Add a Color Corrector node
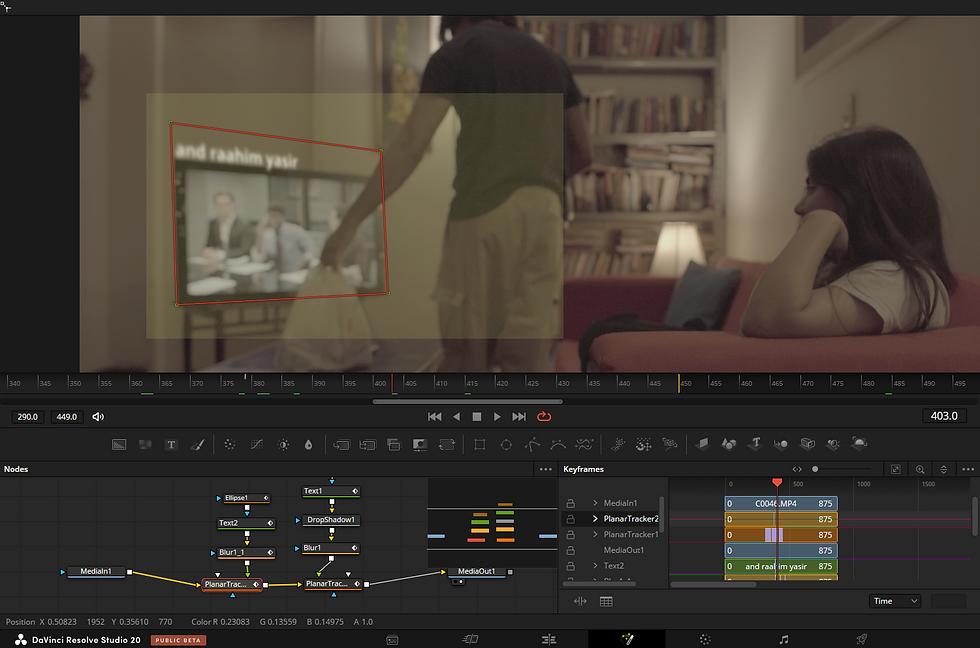The width and height of the screenshot is (980, 648). (x=230, y=444)
